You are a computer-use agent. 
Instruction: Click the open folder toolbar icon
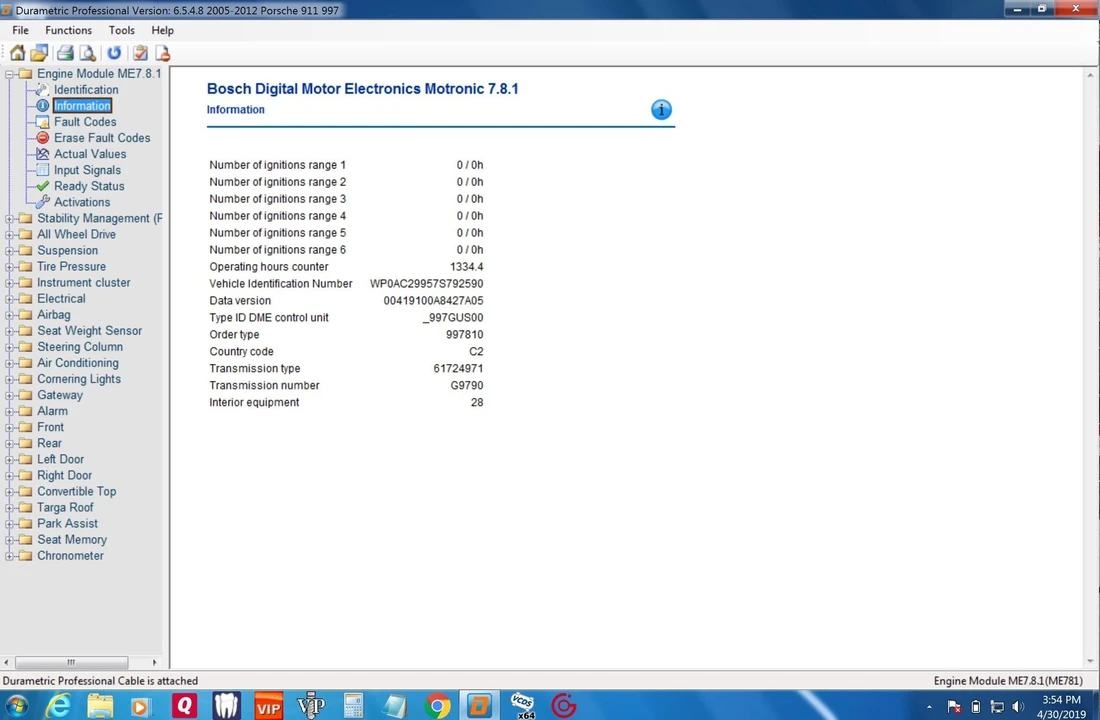[x=39, y=53]
